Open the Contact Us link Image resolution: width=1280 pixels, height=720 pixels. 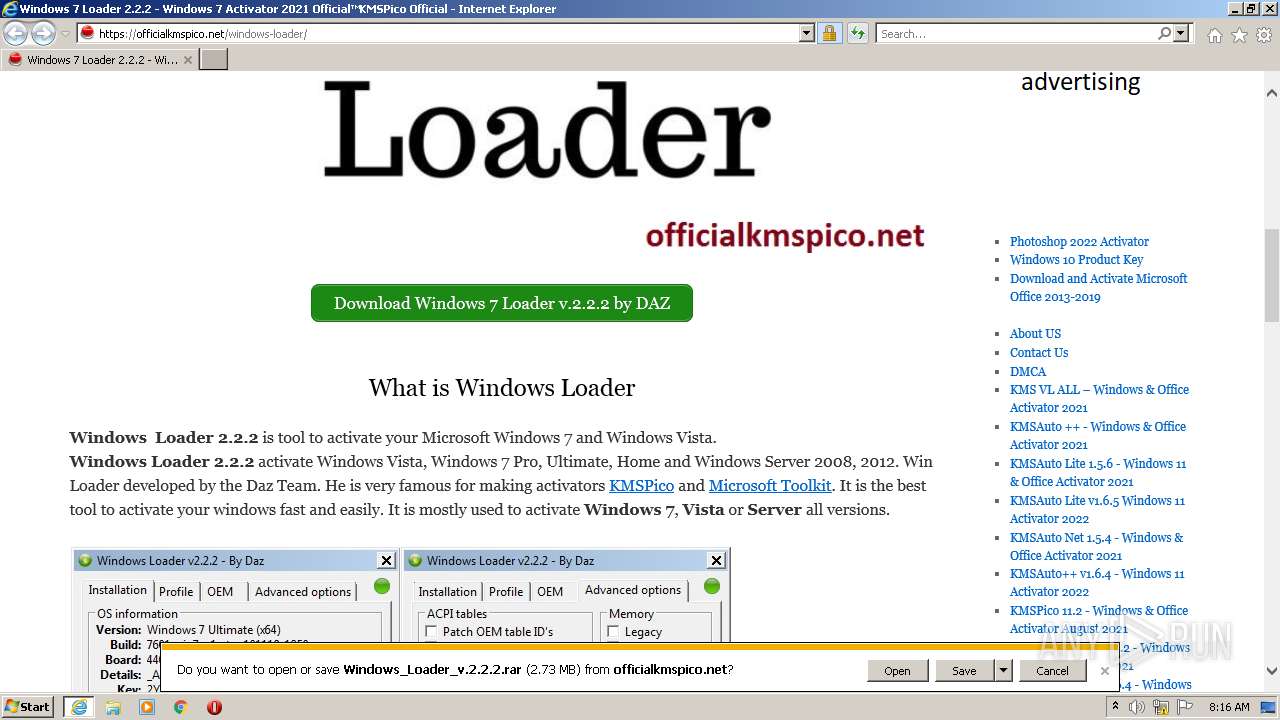pos(1039,352)
